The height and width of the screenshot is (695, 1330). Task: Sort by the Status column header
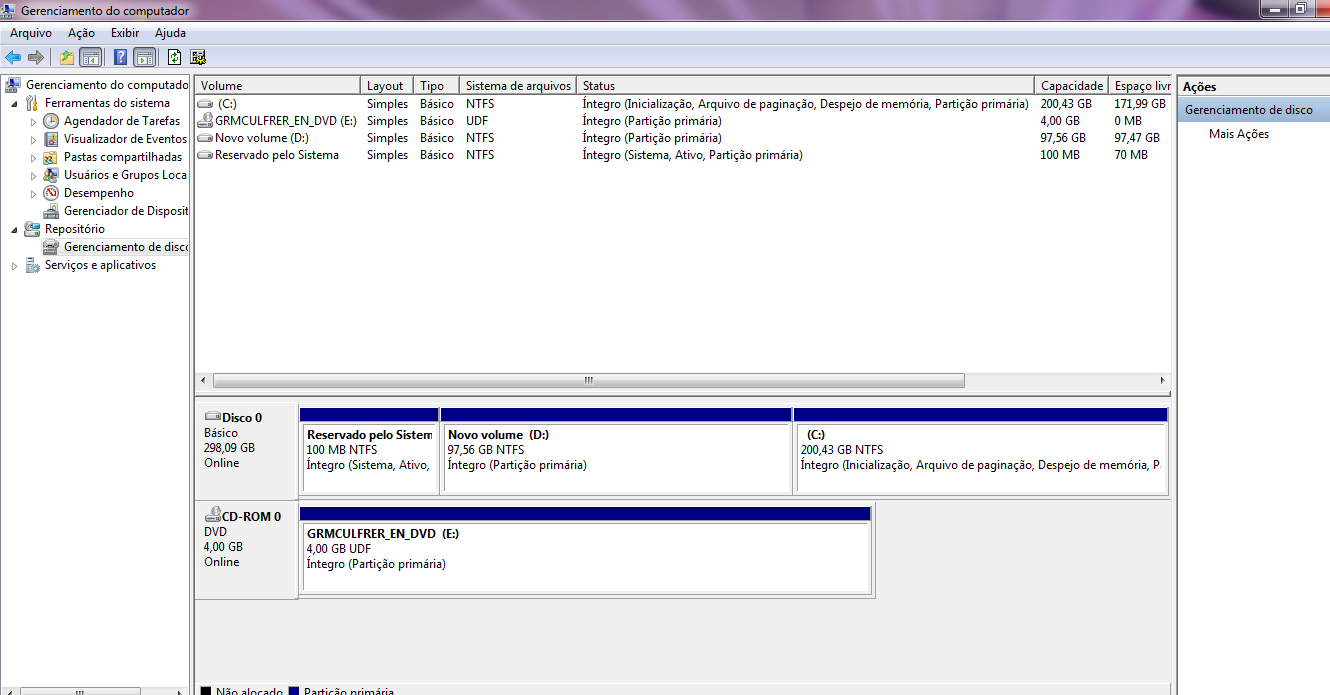coord(806,86)
